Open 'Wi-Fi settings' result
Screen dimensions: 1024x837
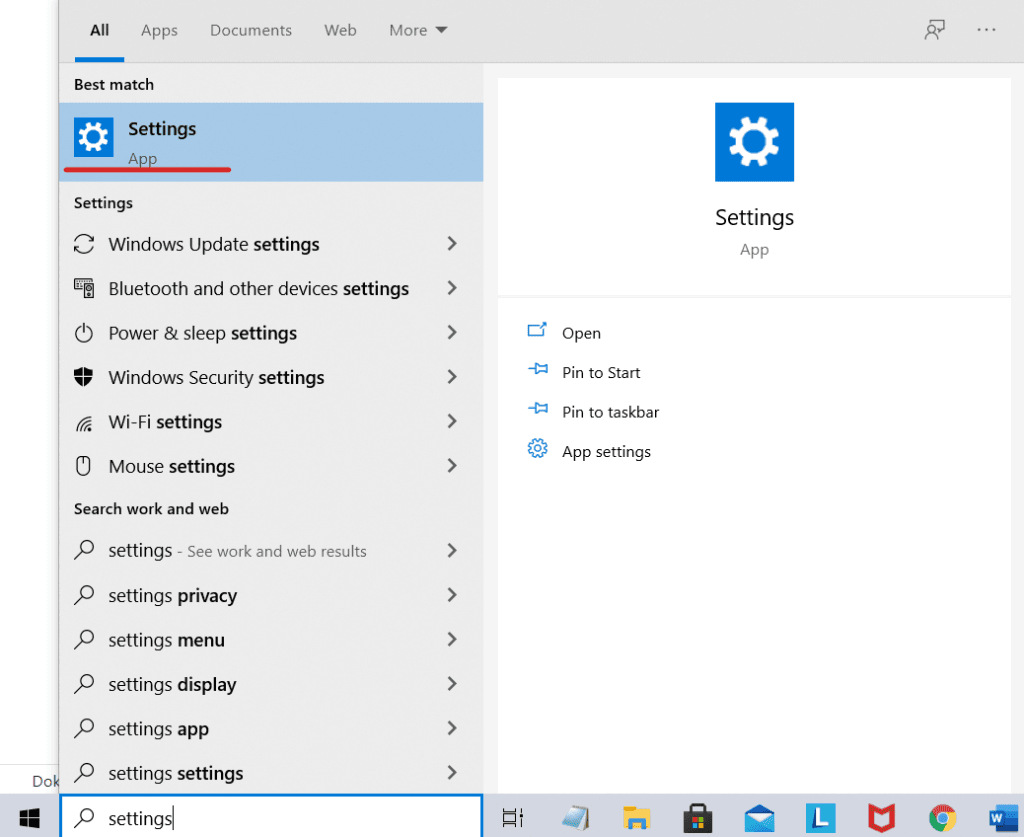(x=271, y=422)
